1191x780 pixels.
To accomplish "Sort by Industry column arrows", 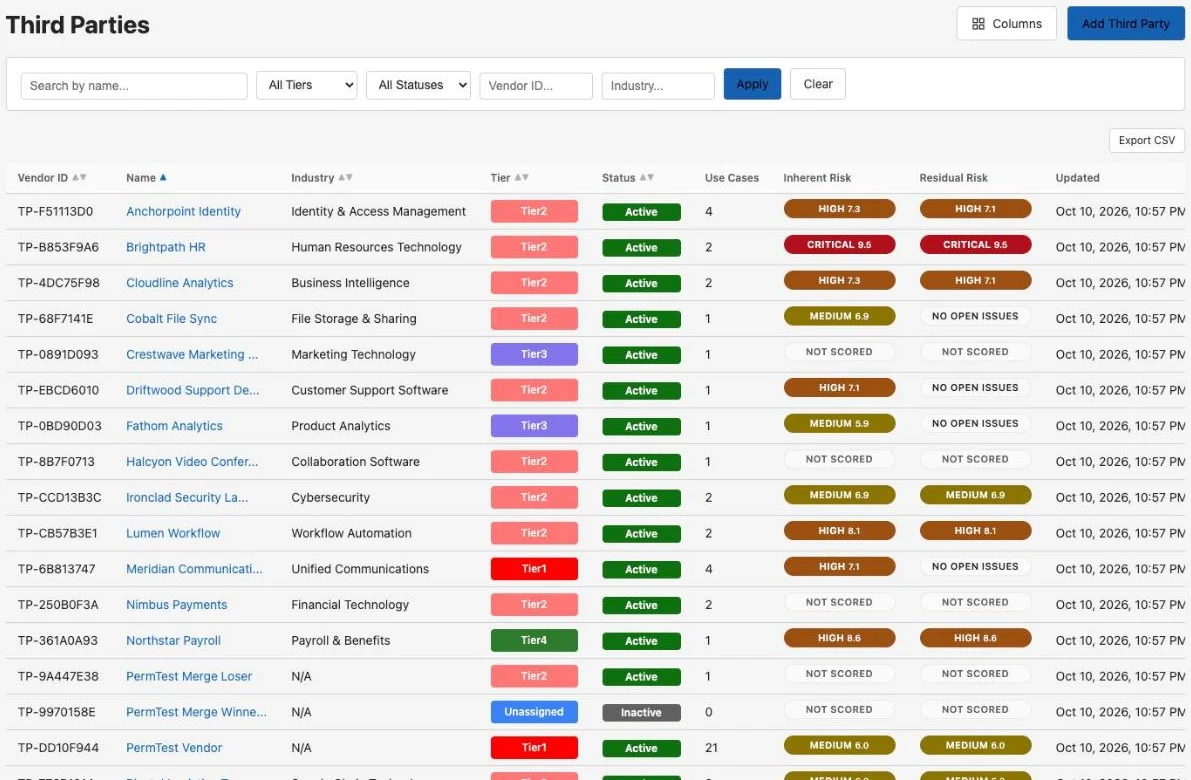I will coord(345,178).
